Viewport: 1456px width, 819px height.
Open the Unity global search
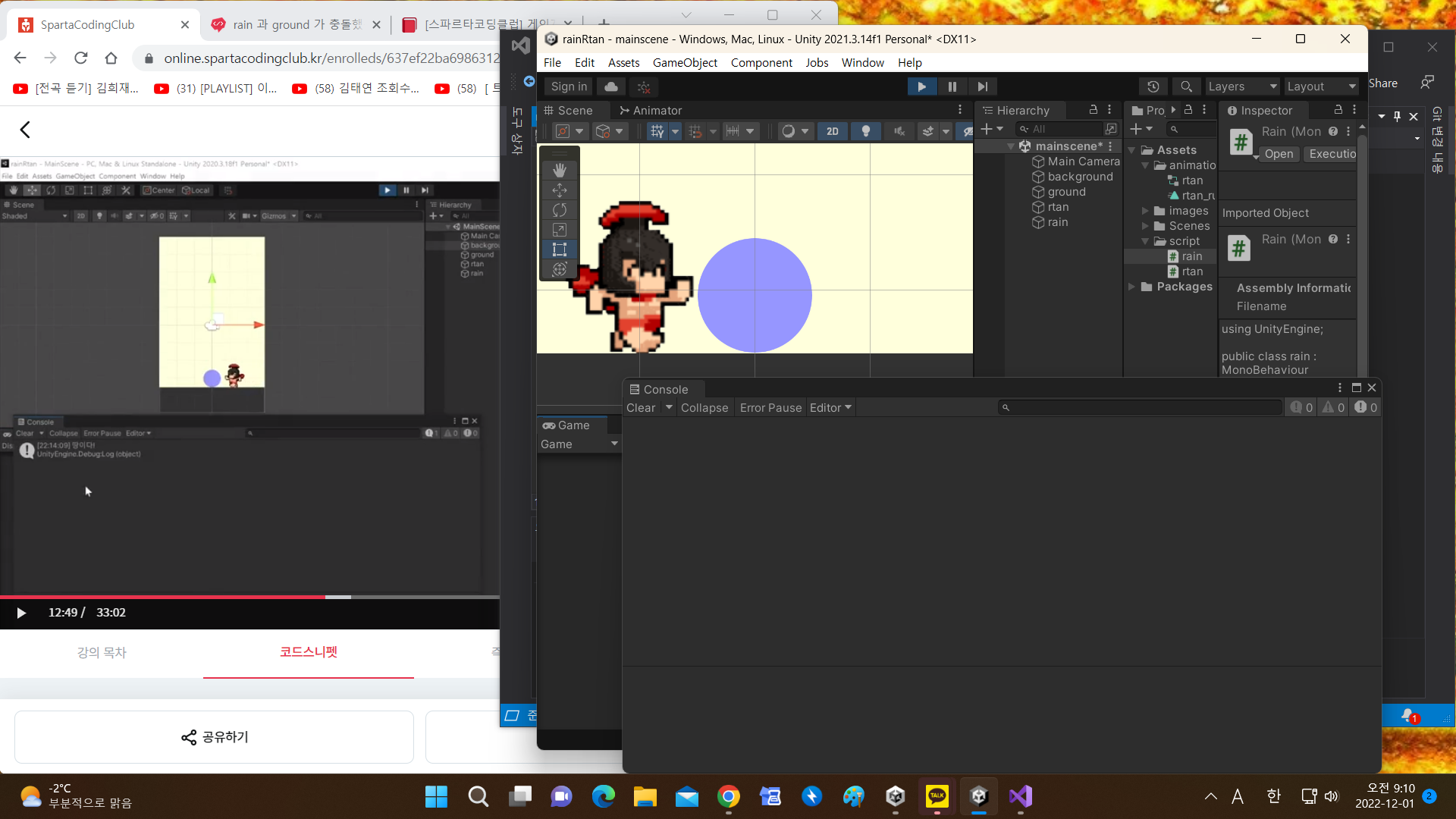pos(1187,86)
